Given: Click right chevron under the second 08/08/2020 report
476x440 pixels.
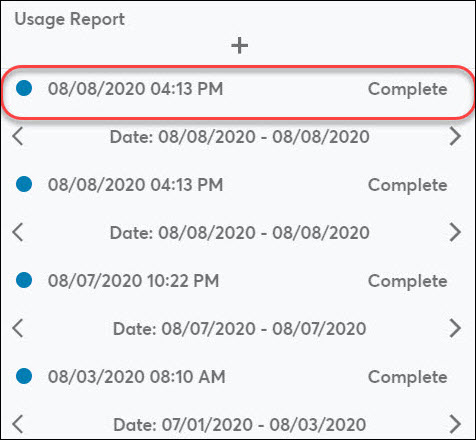Looking at the screenshot, I should tap(455, 232).
